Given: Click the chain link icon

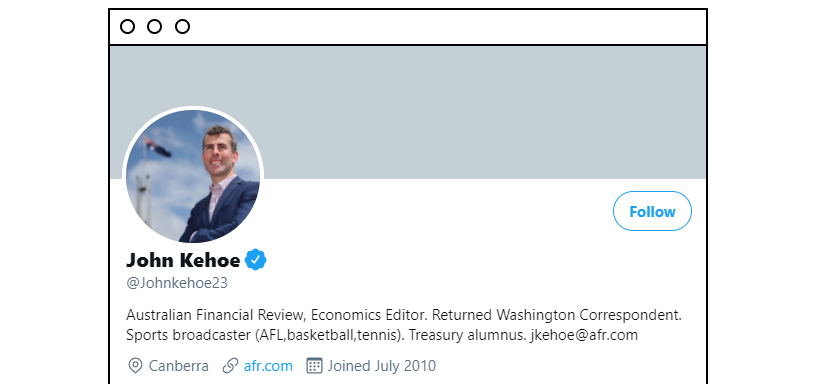Looking at the screenshot, I should pos(230,366).
